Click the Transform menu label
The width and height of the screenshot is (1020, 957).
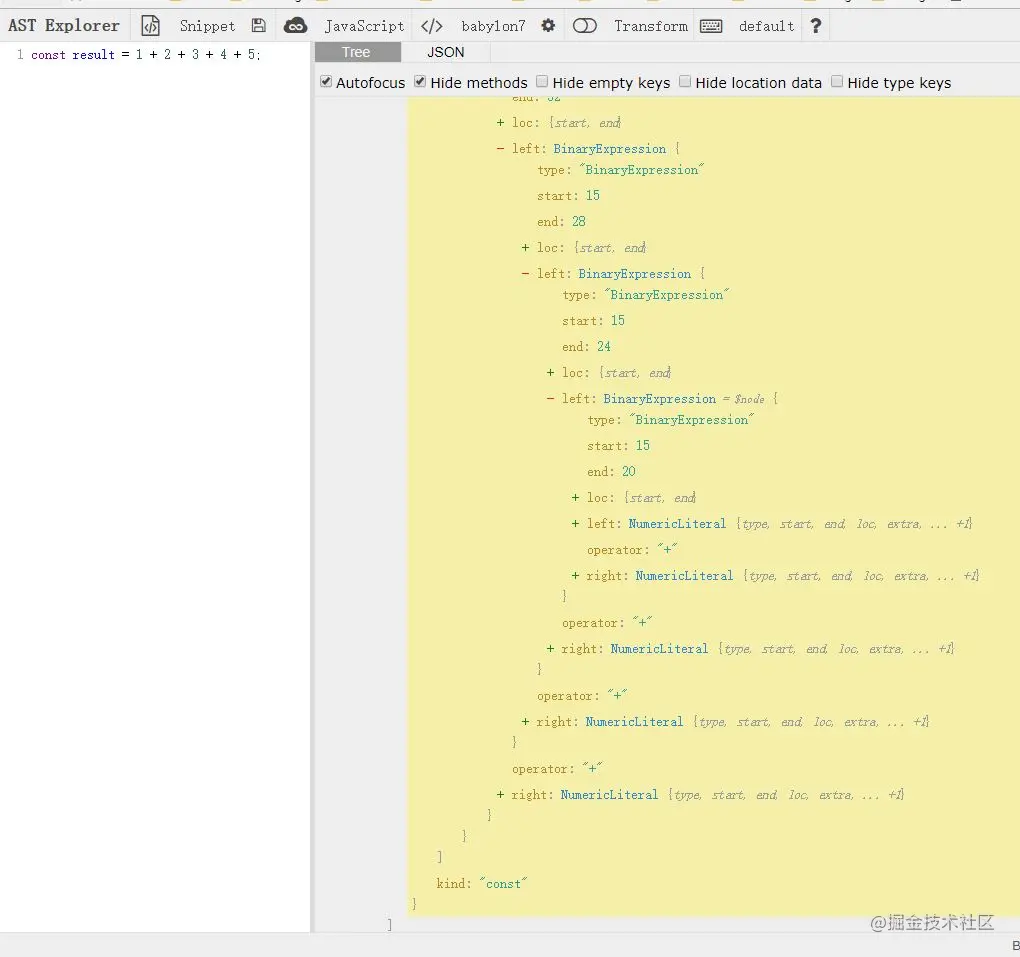pos(651,26)
